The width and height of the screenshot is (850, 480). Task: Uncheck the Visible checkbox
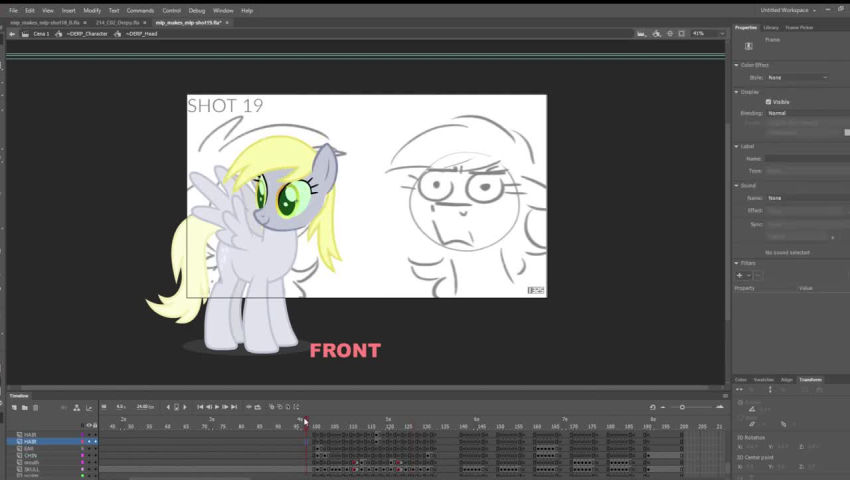[x=768, y=102]
